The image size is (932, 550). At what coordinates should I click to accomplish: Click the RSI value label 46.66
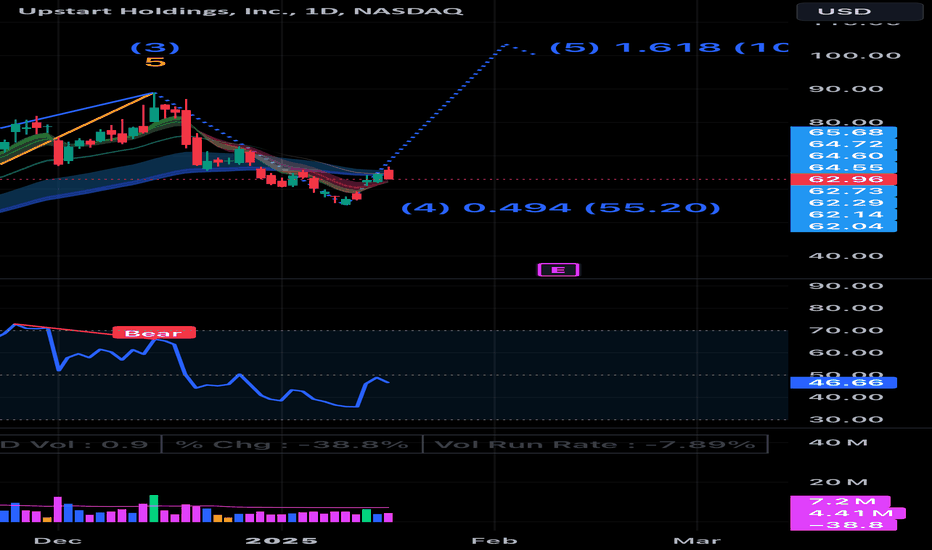(843, 382)
